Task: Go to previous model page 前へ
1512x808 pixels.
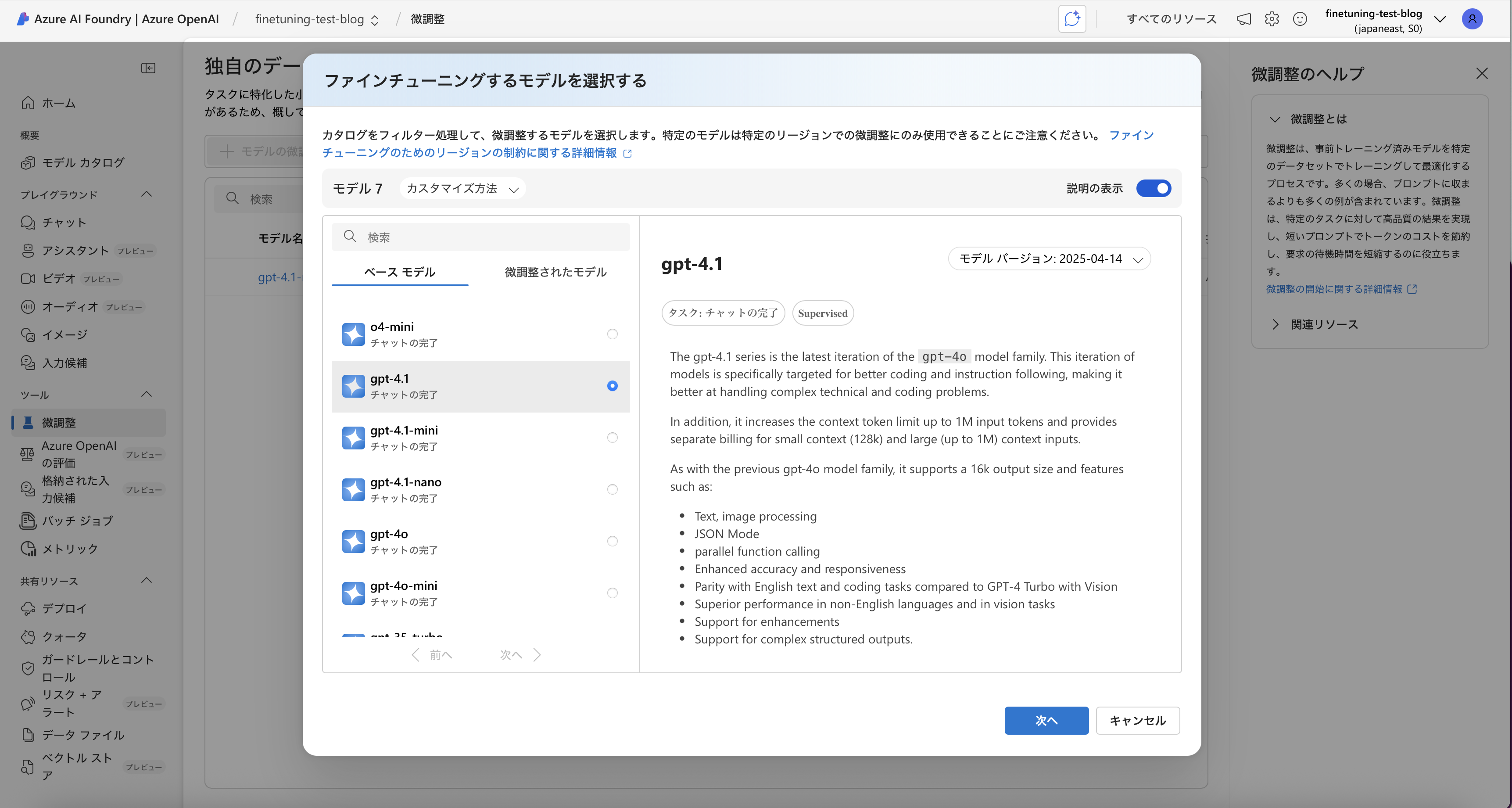Action: pos(432,655)
